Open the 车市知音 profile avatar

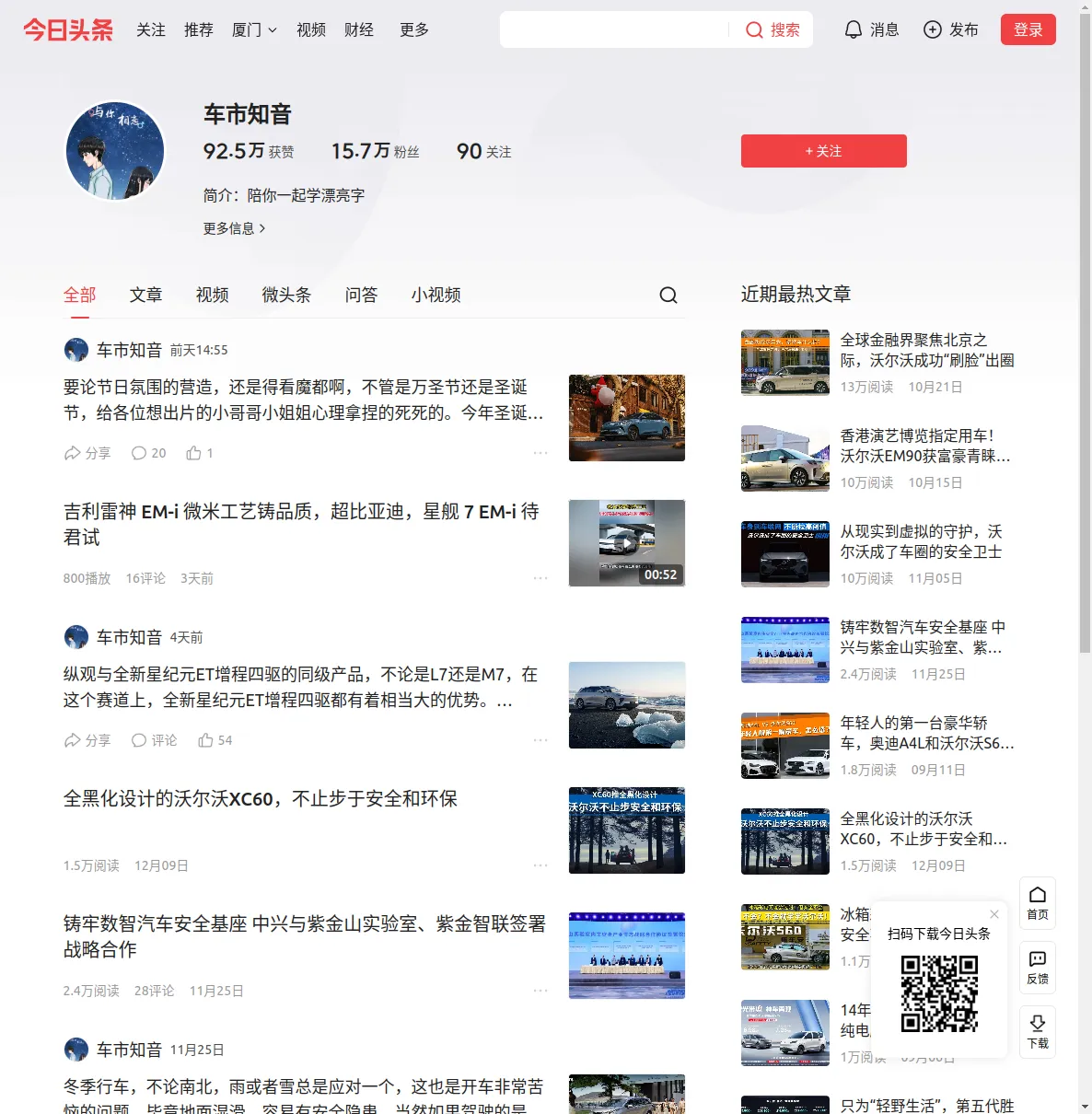click(x=115, y=150)
